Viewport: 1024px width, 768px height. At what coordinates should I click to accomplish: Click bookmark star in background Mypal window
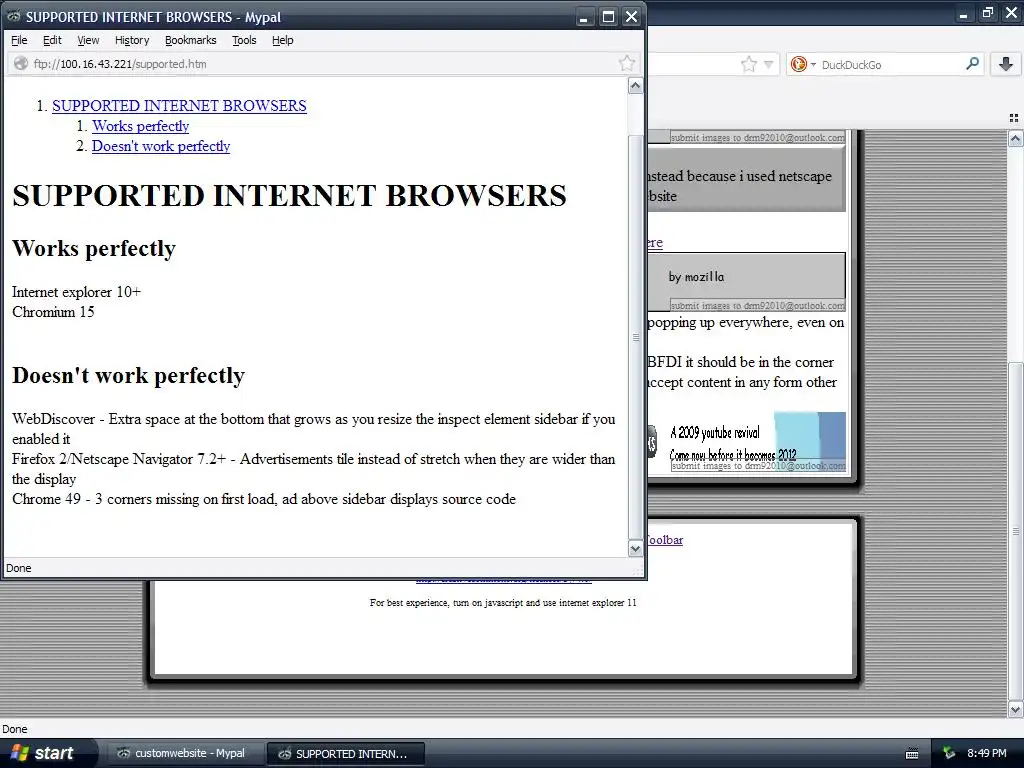click(748, 64)
